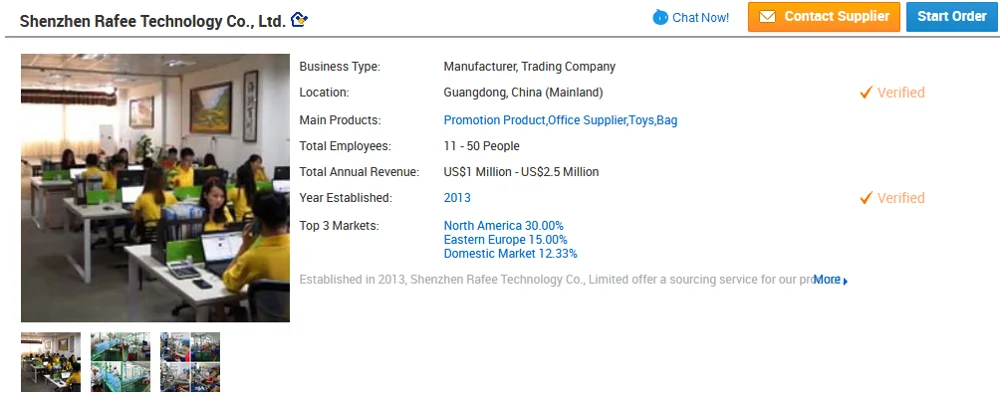Select North America 30.00% market link
Viewport: 1000px width, 397px height.
pos(503,226)
